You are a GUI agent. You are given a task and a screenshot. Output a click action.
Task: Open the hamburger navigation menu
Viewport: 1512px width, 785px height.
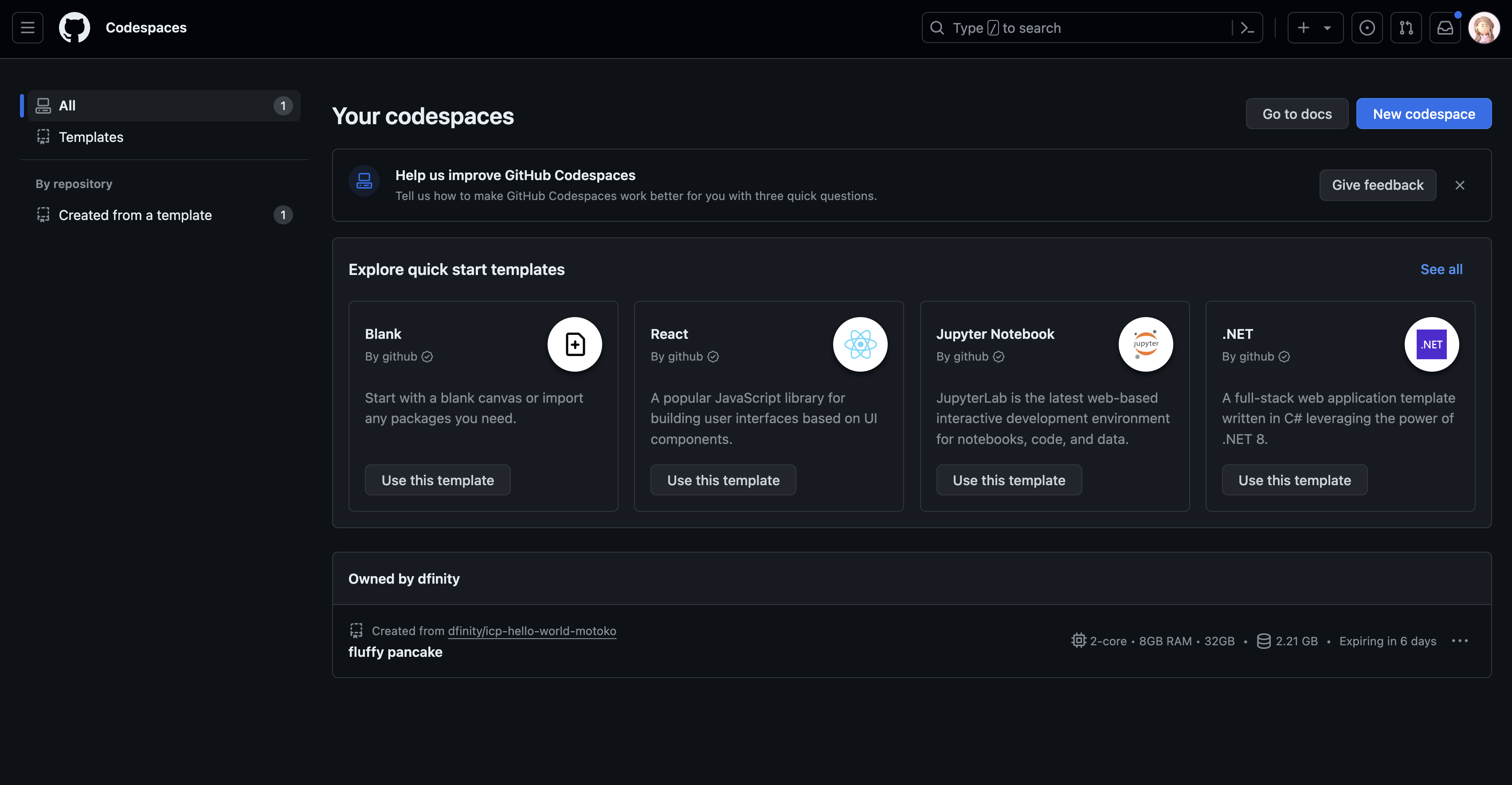[x=27, y=27]
